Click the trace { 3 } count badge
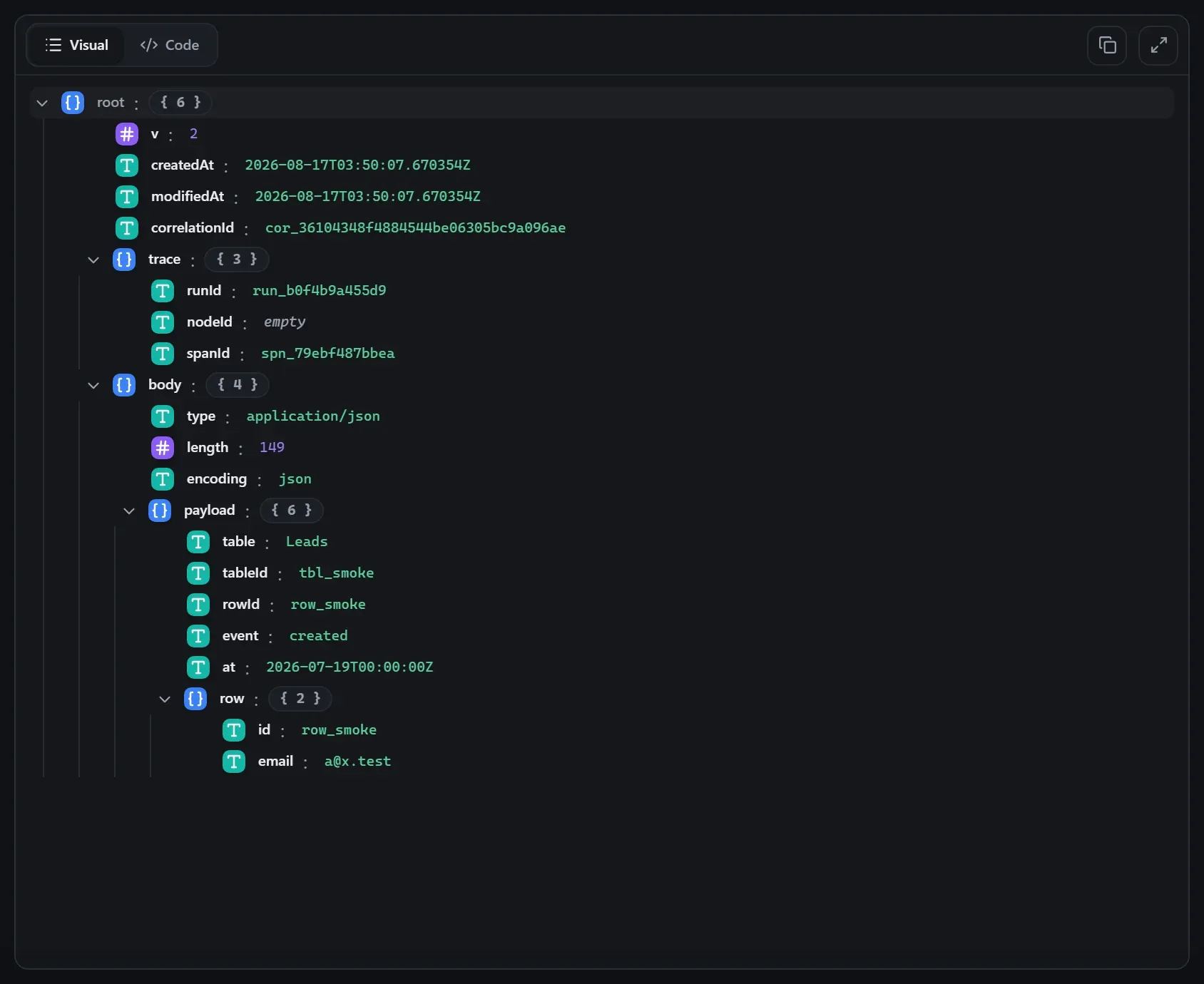The image size is (1204, 984). tap(237, 260)
